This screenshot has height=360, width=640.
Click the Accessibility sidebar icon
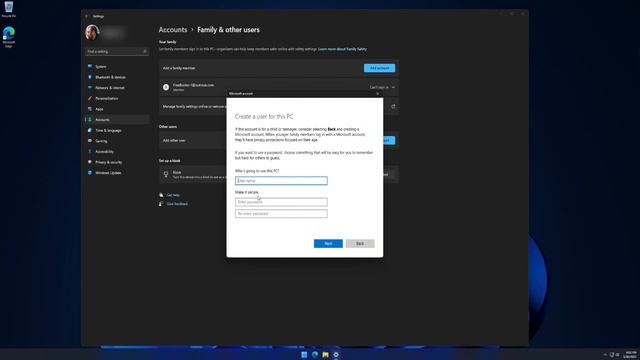[x=90, y=151]
